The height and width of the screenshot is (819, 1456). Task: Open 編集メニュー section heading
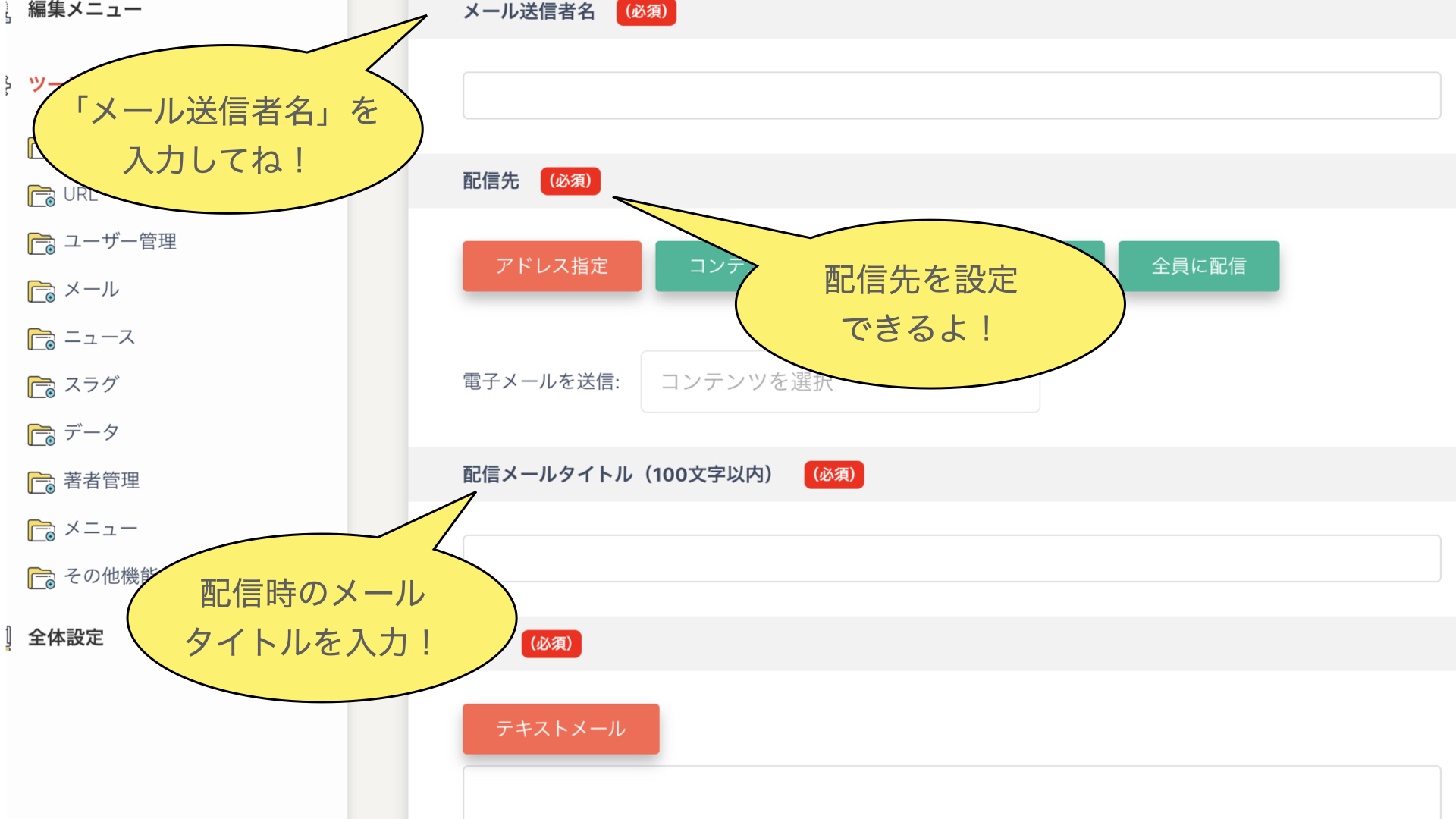(84, 9)
